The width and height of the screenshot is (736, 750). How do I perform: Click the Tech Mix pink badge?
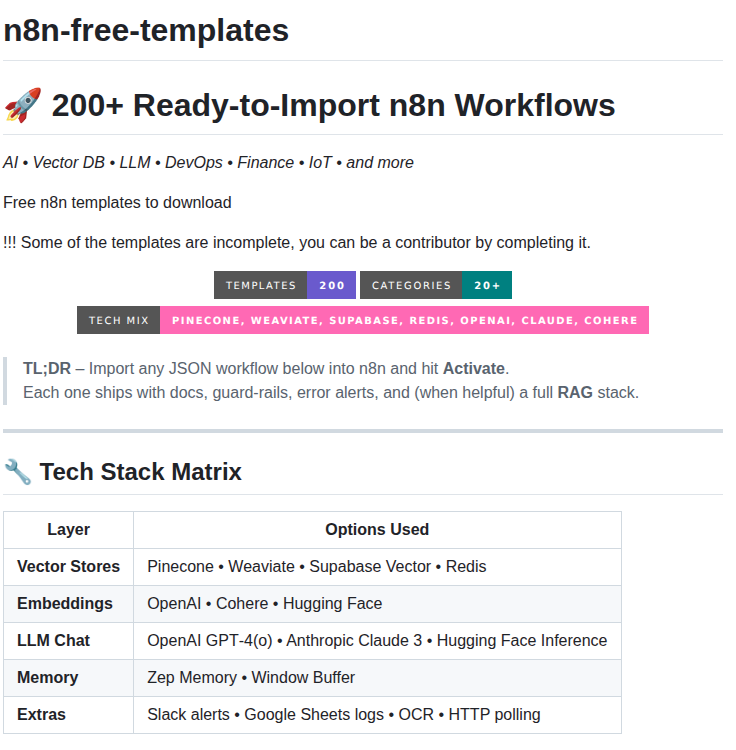[x=363, y=320]
